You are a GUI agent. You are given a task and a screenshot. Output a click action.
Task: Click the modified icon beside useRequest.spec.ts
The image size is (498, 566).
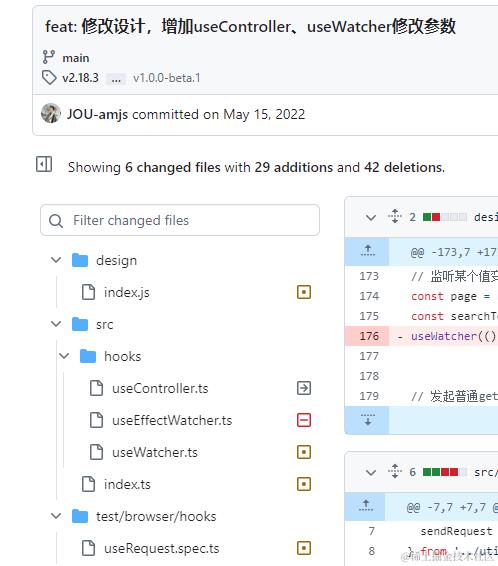point(304,548)
